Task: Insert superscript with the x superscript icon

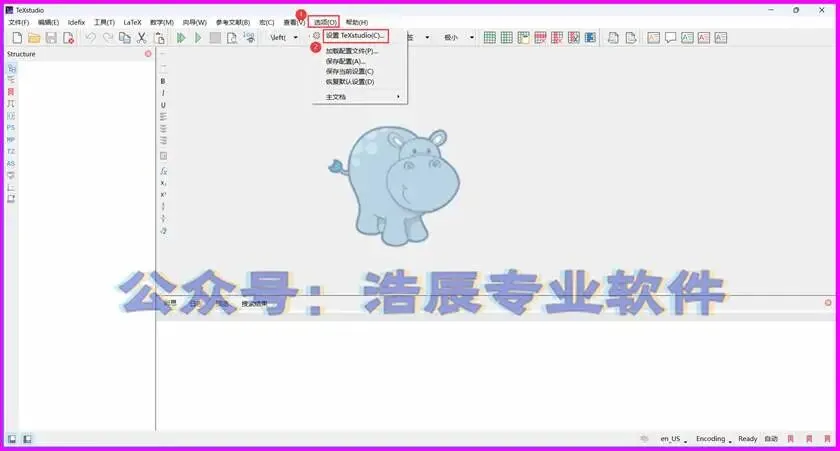Action: (163, 194)
